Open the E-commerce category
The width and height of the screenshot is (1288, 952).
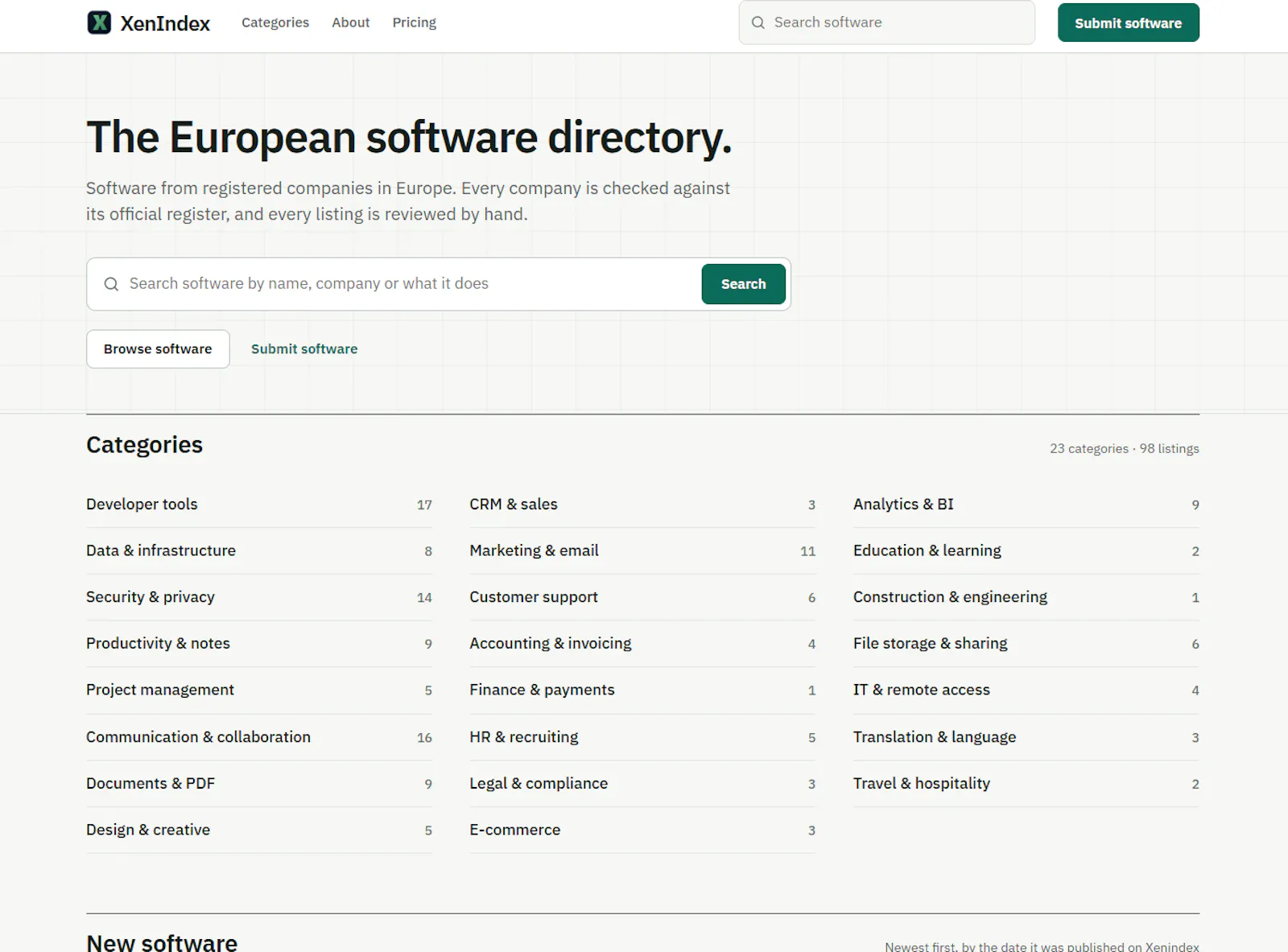[642, 830]
